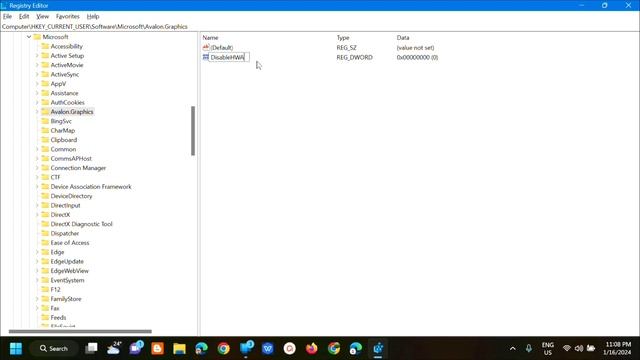Expand the AppV key

[37, 84]
